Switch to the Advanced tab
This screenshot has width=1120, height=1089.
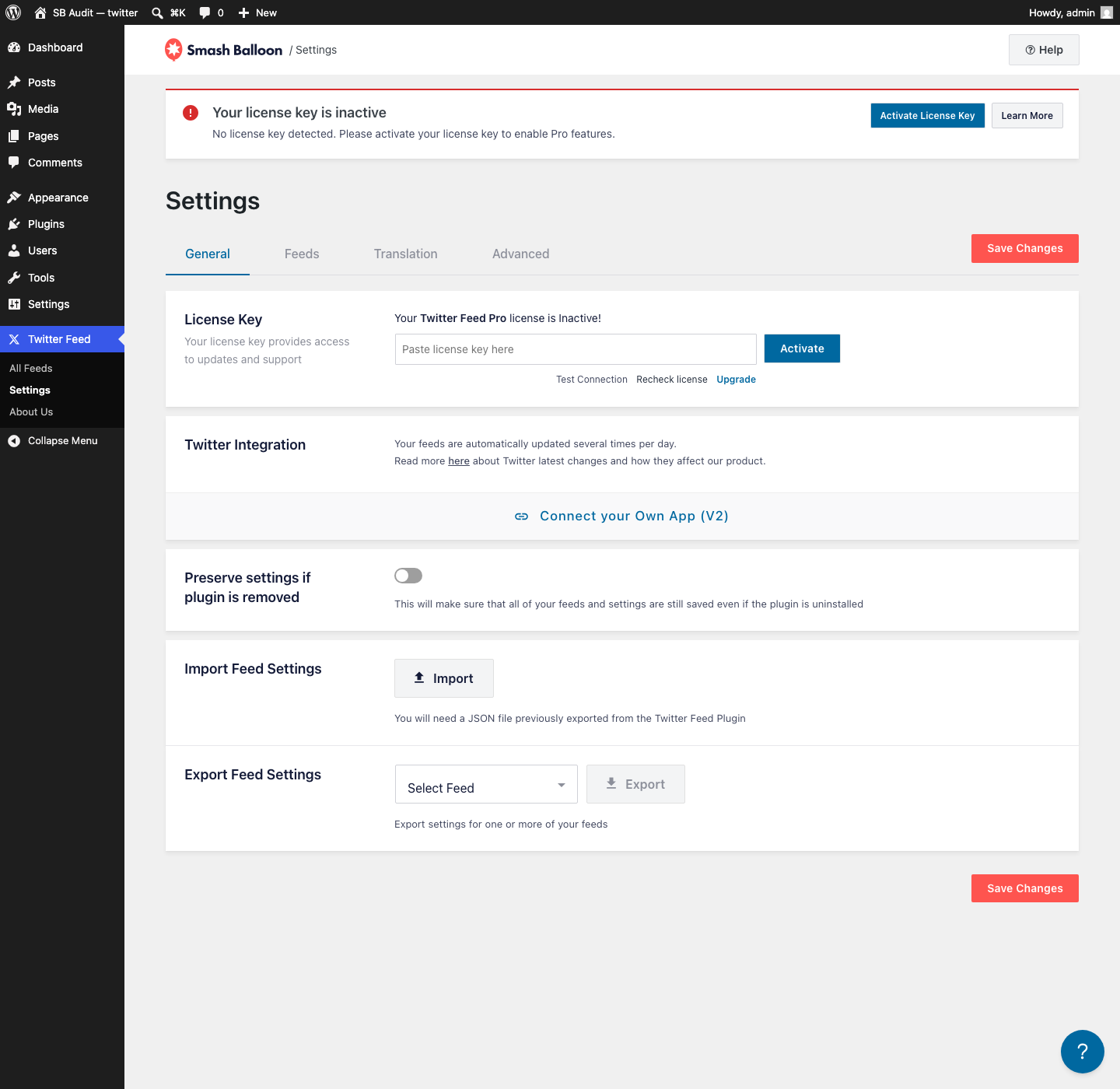coord(520,254)
